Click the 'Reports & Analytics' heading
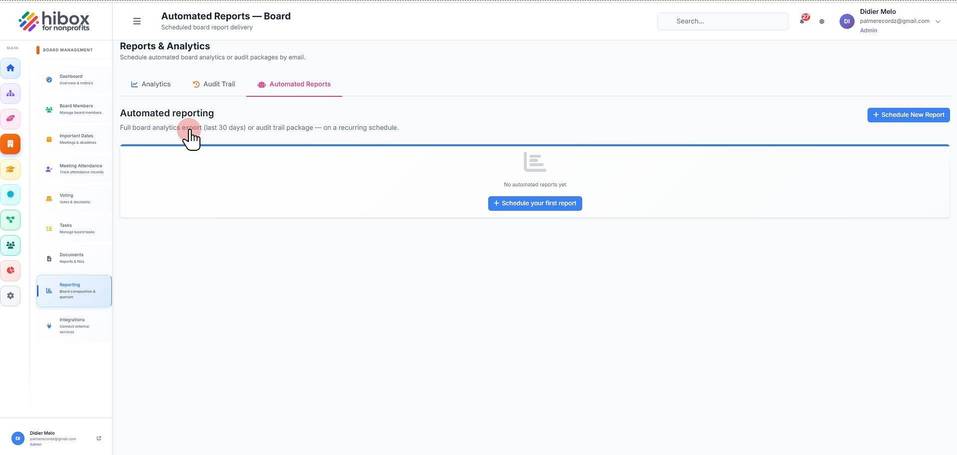The height and width of the screenshot is (455, 957). coord(165,46)
